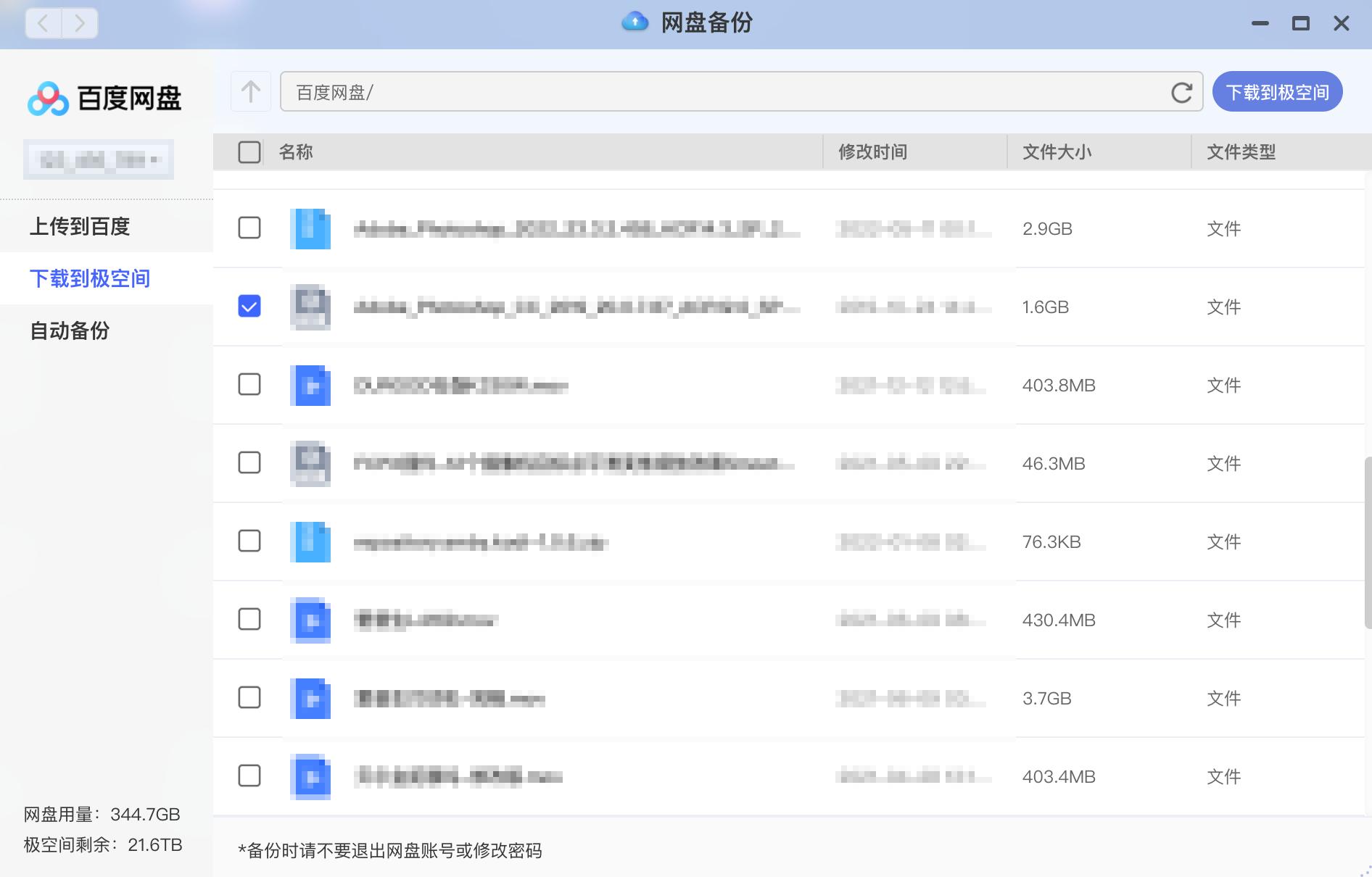Click the archive icon of the 46.3MB file
The image size is (1372, 877).
[x=310, y=463]
